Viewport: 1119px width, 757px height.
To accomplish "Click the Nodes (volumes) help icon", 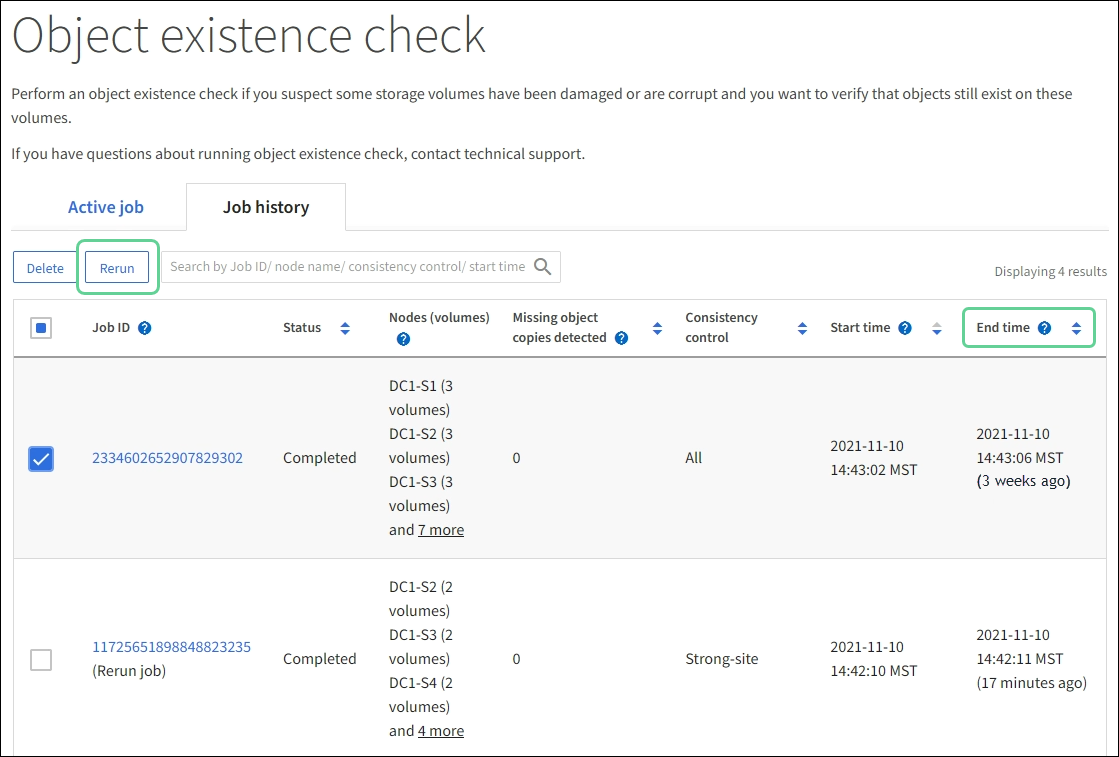I will (403, 339).
